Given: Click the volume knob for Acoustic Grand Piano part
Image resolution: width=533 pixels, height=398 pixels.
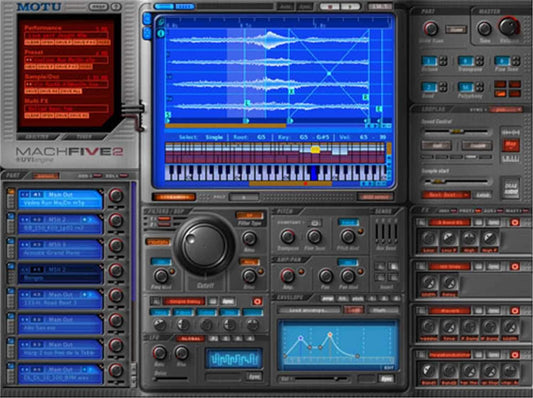Looking at the screenshot, I should click(116, 245).
